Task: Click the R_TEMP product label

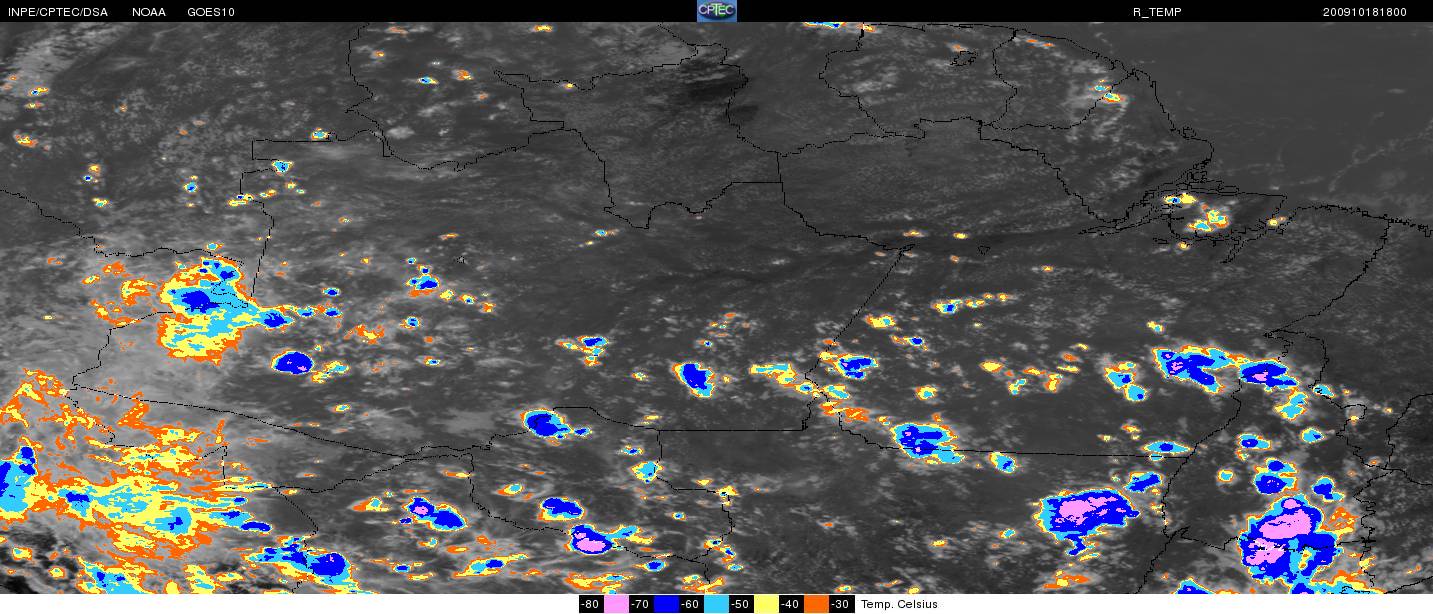Action: pyautogui.click(x=1157, y=12)
